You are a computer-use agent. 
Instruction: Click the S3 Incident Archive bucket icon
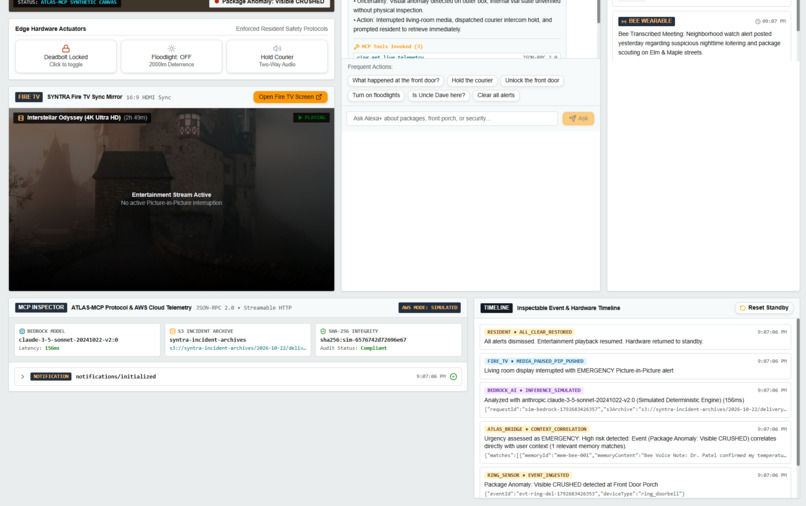pyautogui.click(x=173, y=331)
